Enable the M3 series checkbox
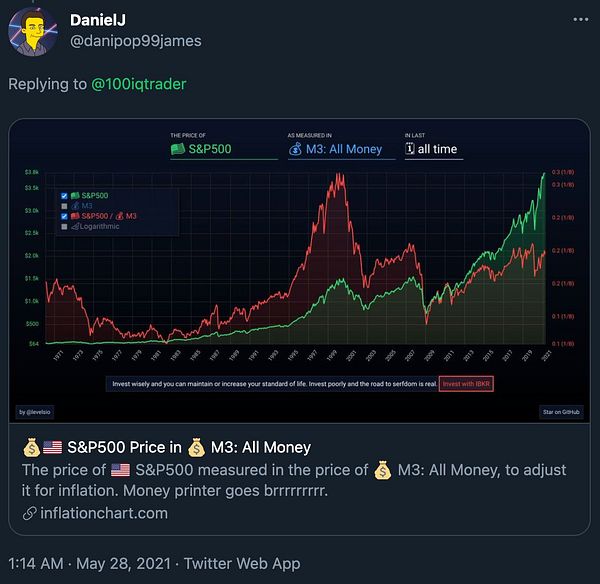Screen dimensions: 600x584 65,206
